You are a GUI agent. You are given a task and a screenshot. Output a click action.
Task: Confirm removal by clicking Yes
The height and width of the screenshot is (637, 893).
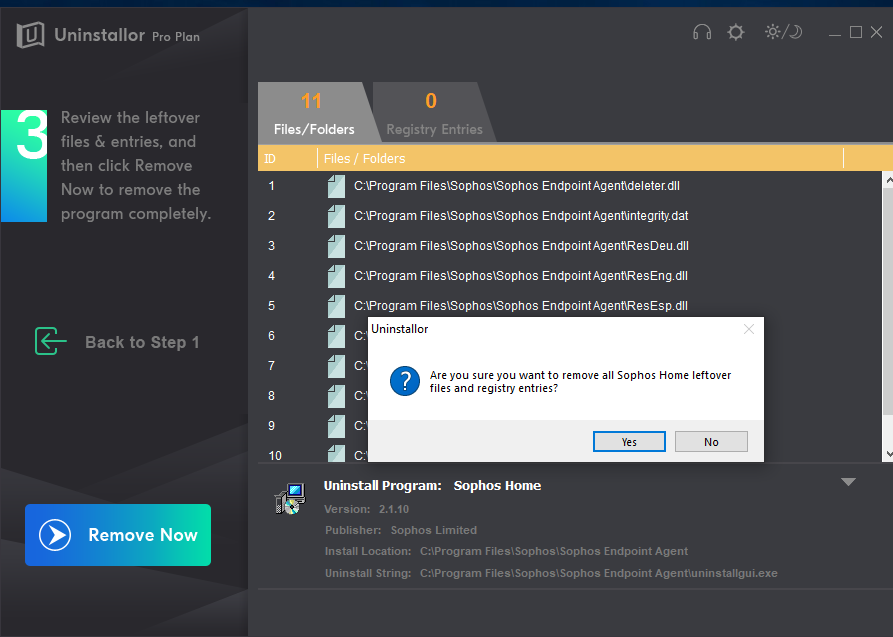click(x=629, y=442)
